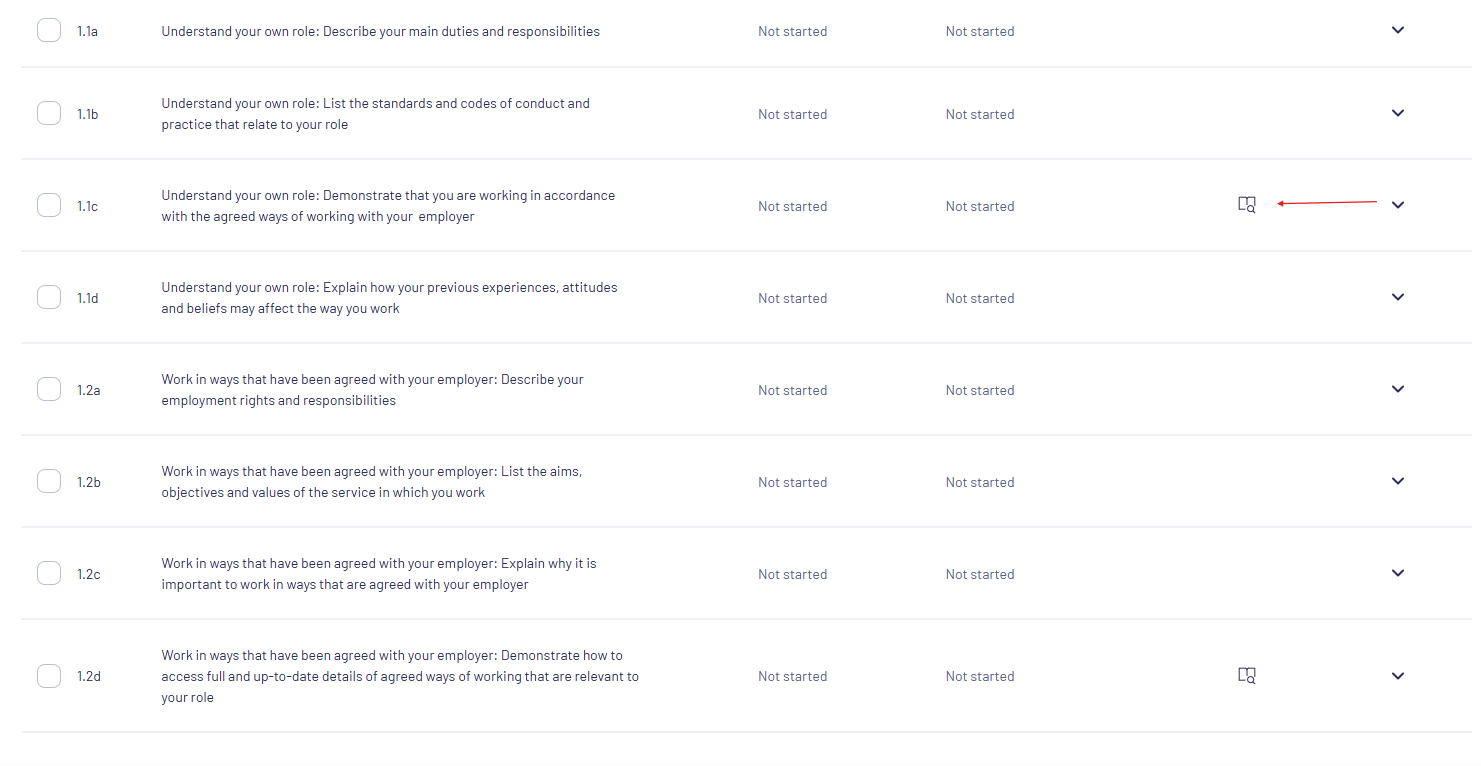Expand the 1.2a employment rights row
1481x766 pixels.
(x=1398, y=389)
